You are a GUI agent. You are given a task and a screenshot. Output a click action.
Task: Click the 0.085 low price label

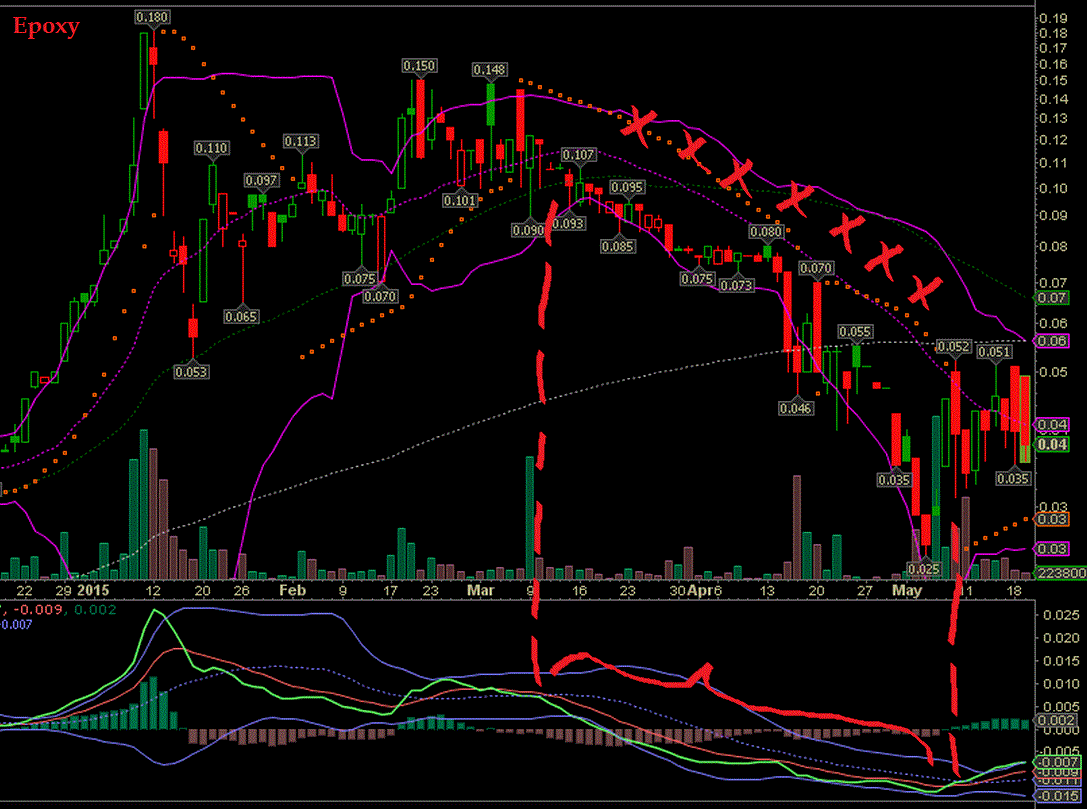pos(618,246)
